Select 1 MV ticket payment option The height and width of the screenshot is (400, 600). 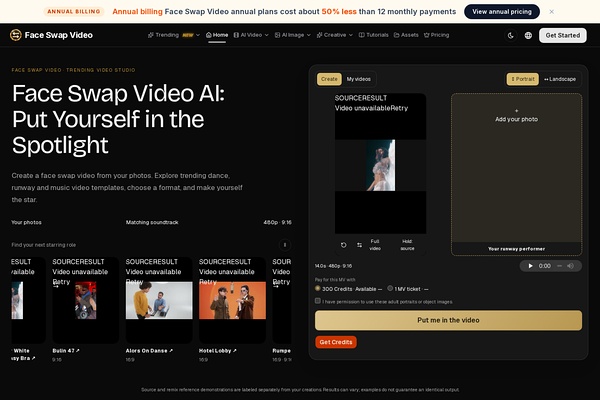click(390, 288)
